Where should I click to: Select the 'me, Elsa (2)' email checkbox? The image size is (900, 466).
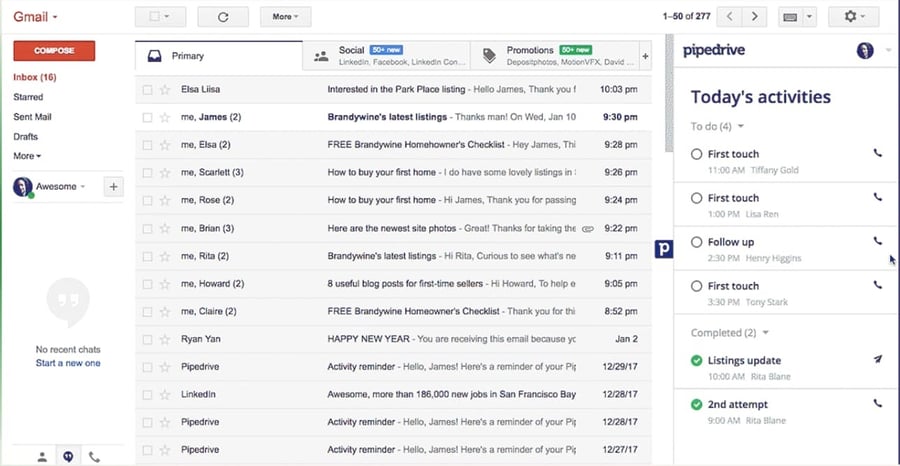[148, 145]
